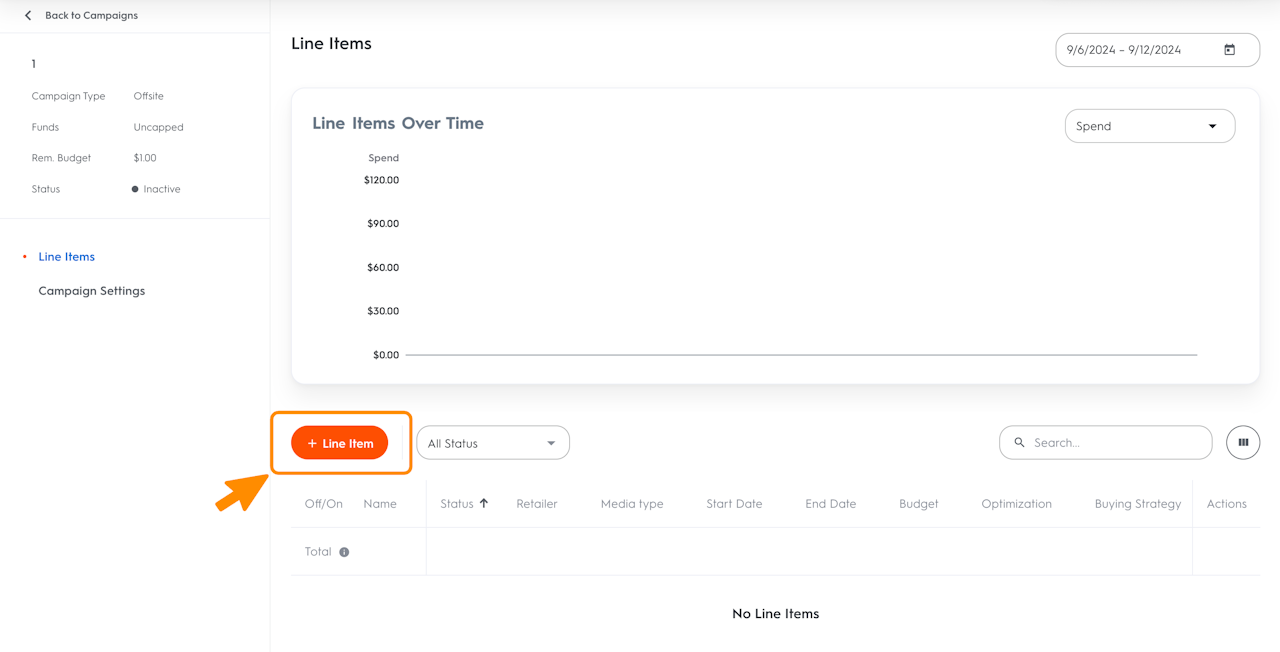Click the column settings icon button
This screenshot has width=1280, height=652.
(1243, 443)
